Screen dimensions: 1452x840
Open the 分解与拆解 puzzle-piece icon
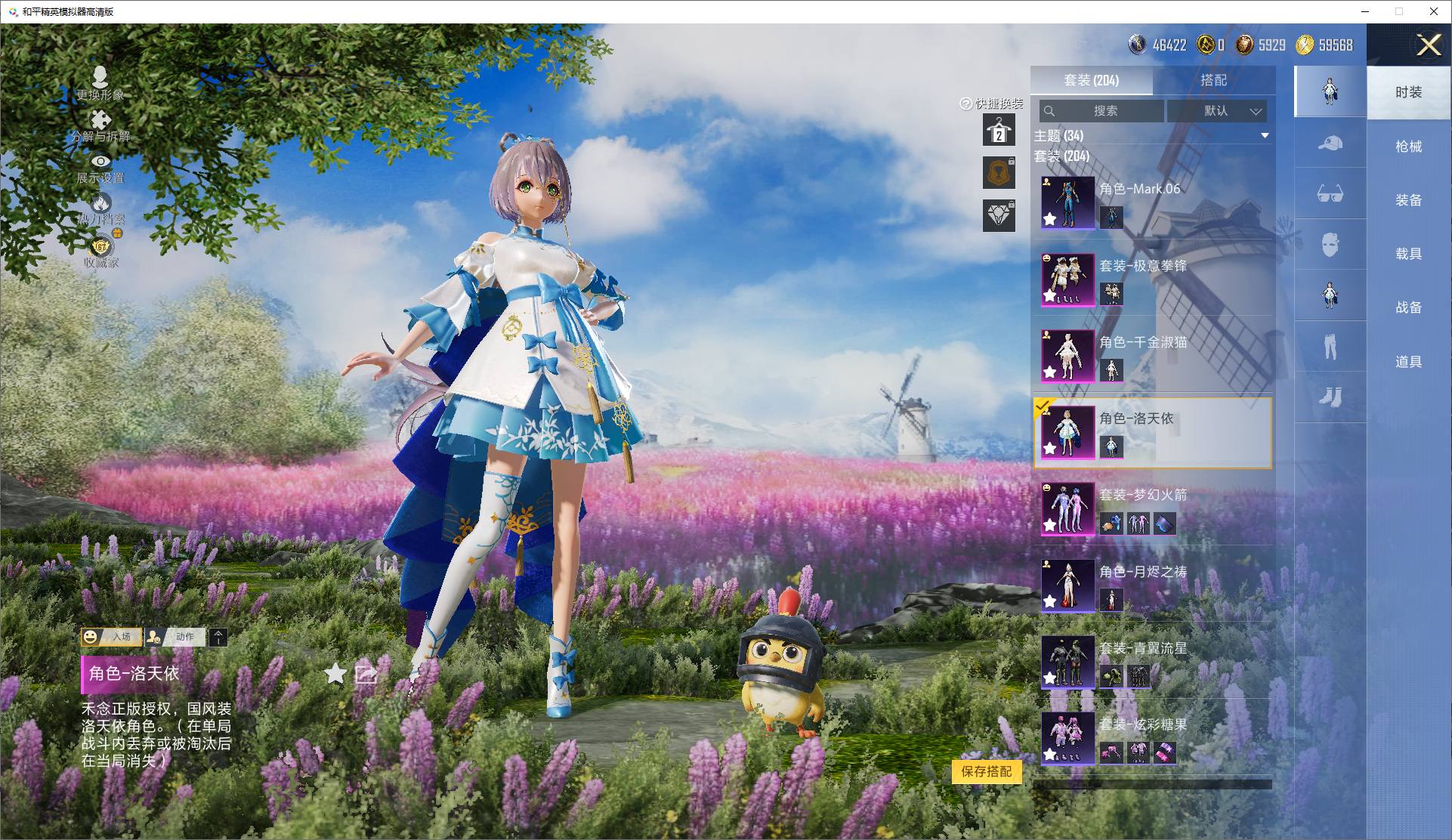pos(100,119)
